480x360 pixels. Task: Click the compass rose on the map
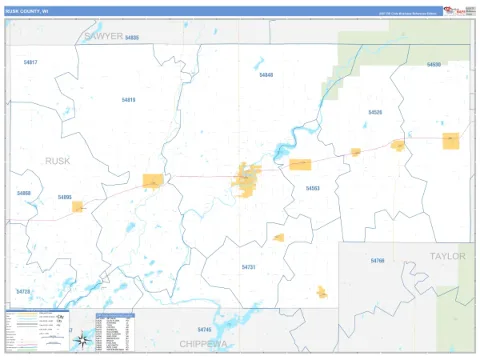82,341
